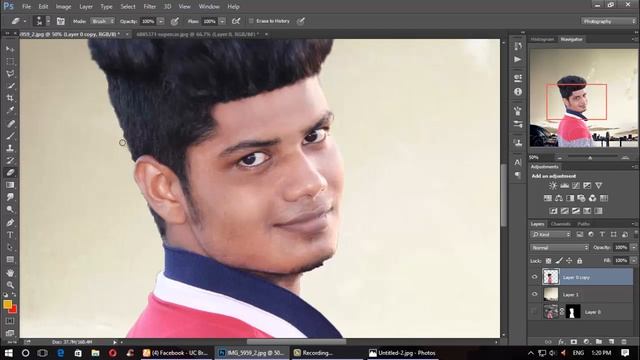
Task: Select the Lasso tool
Action: [x=10, y=74]
